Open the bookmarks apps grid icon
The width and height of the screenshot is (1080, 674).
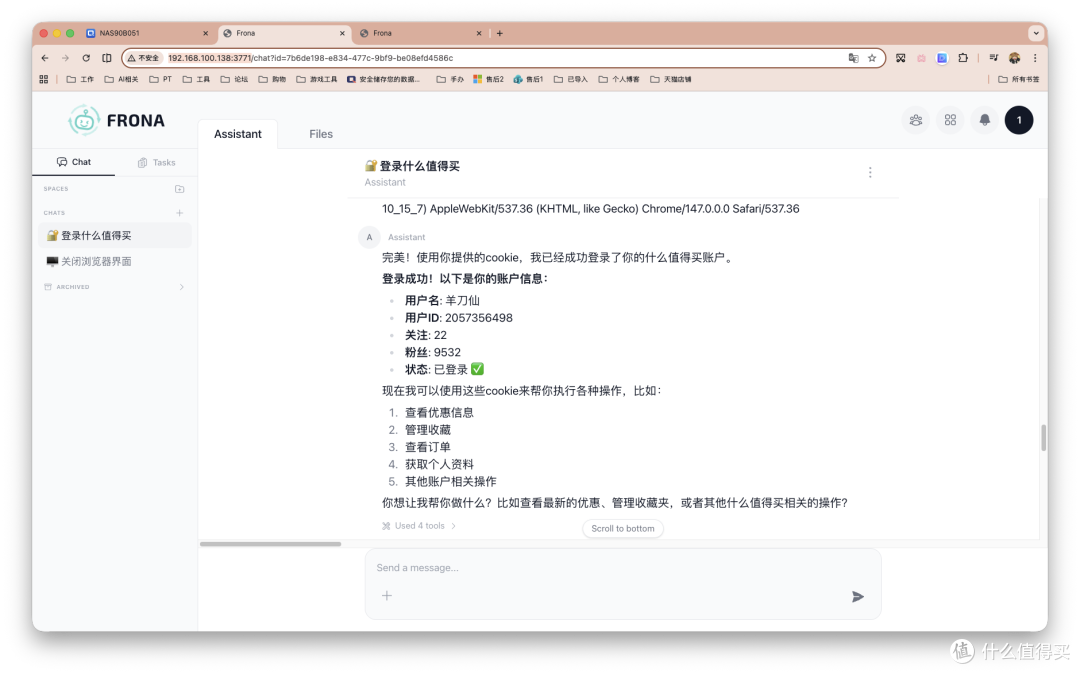pos(43,79)
